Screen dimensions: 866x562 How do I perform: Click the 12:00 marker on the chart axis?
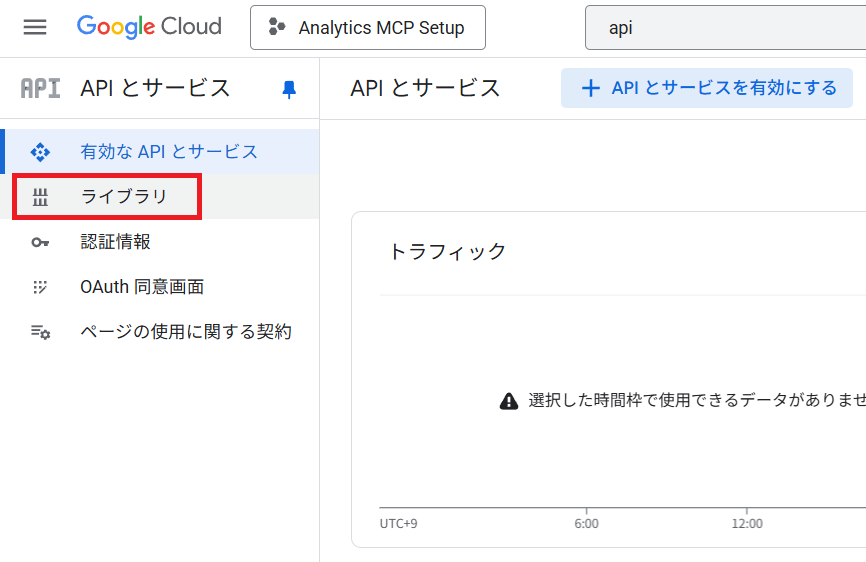click(x=747, y=523)
